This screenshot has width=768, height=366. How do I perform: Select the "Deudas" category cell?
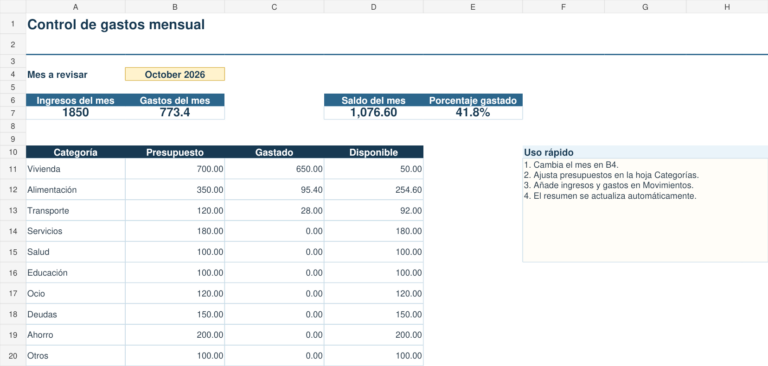(x=75, y=314)
